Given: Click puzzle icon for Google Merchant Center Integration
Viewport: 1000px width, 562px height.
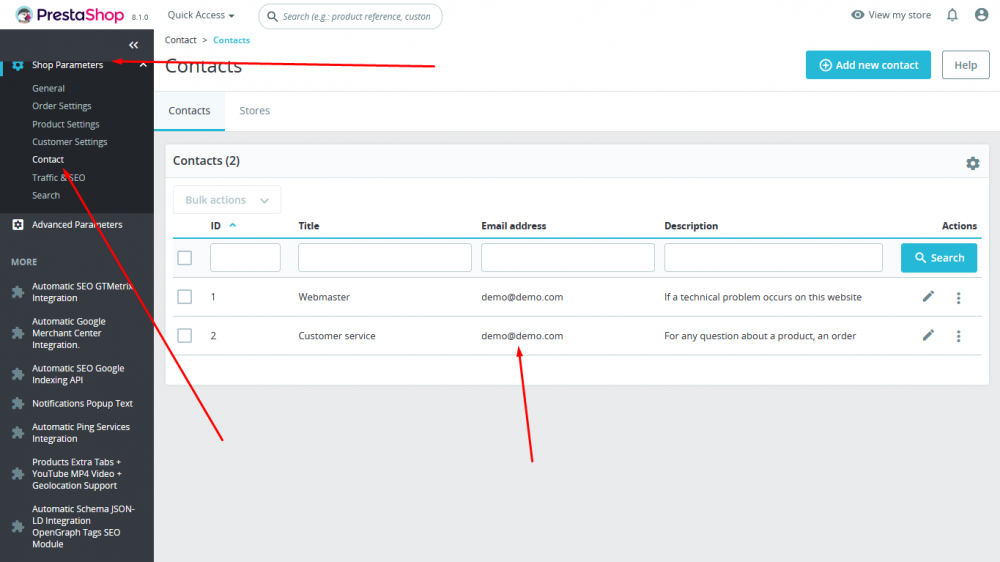Looking at the screenshot, I should point(18,333).
